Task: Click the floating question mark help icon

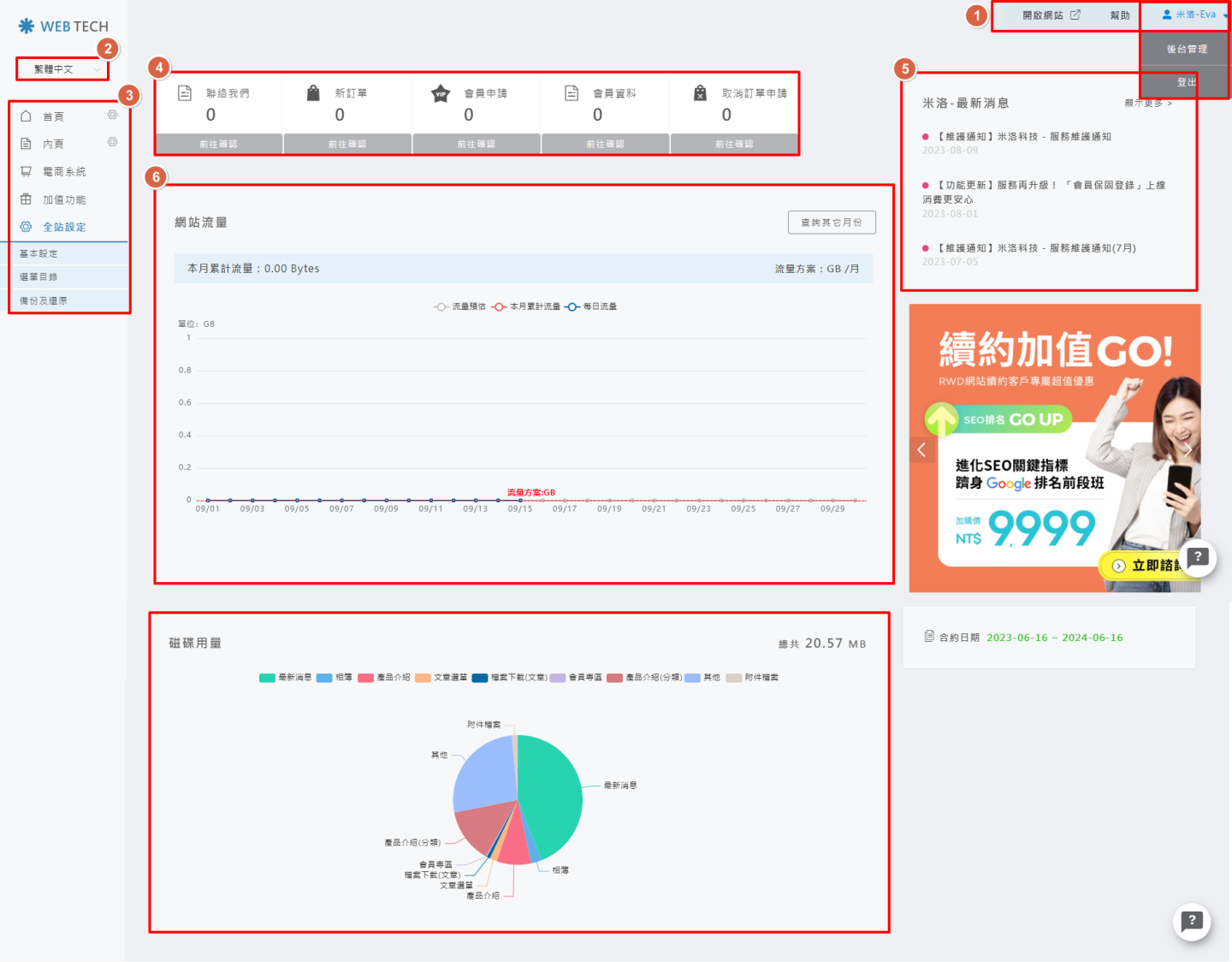Action: (1192, 922)
